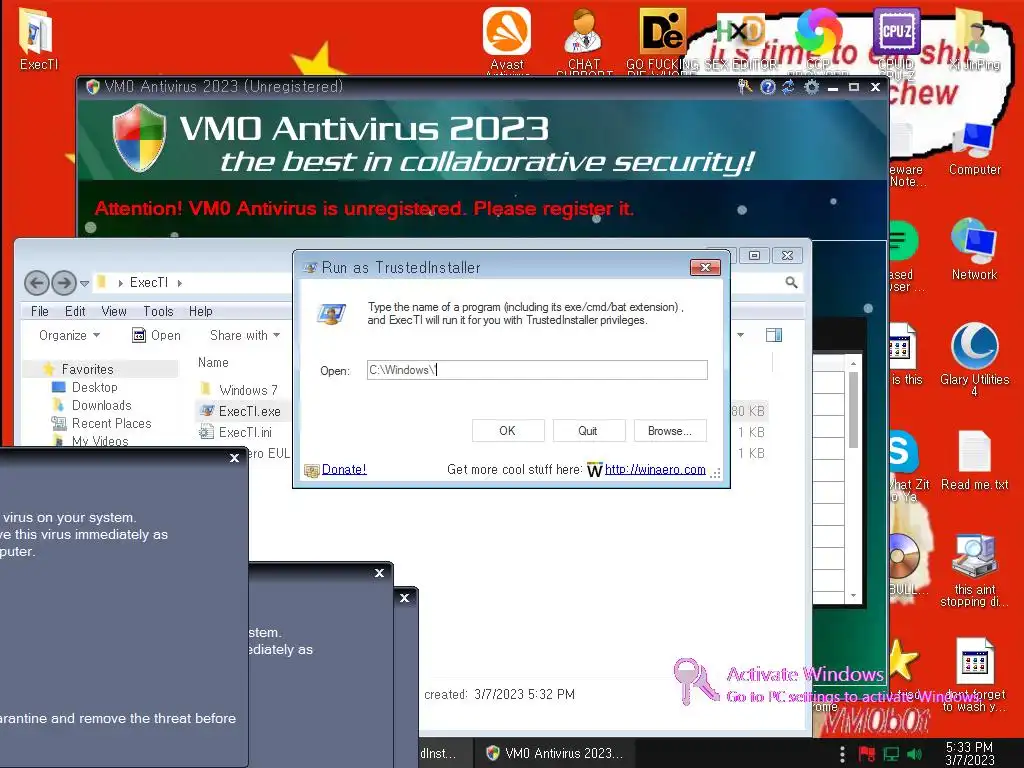This screenshot has height=768, width=1024.
Task: Open the Xi JinPing folder icon
Action: [974, 38]
